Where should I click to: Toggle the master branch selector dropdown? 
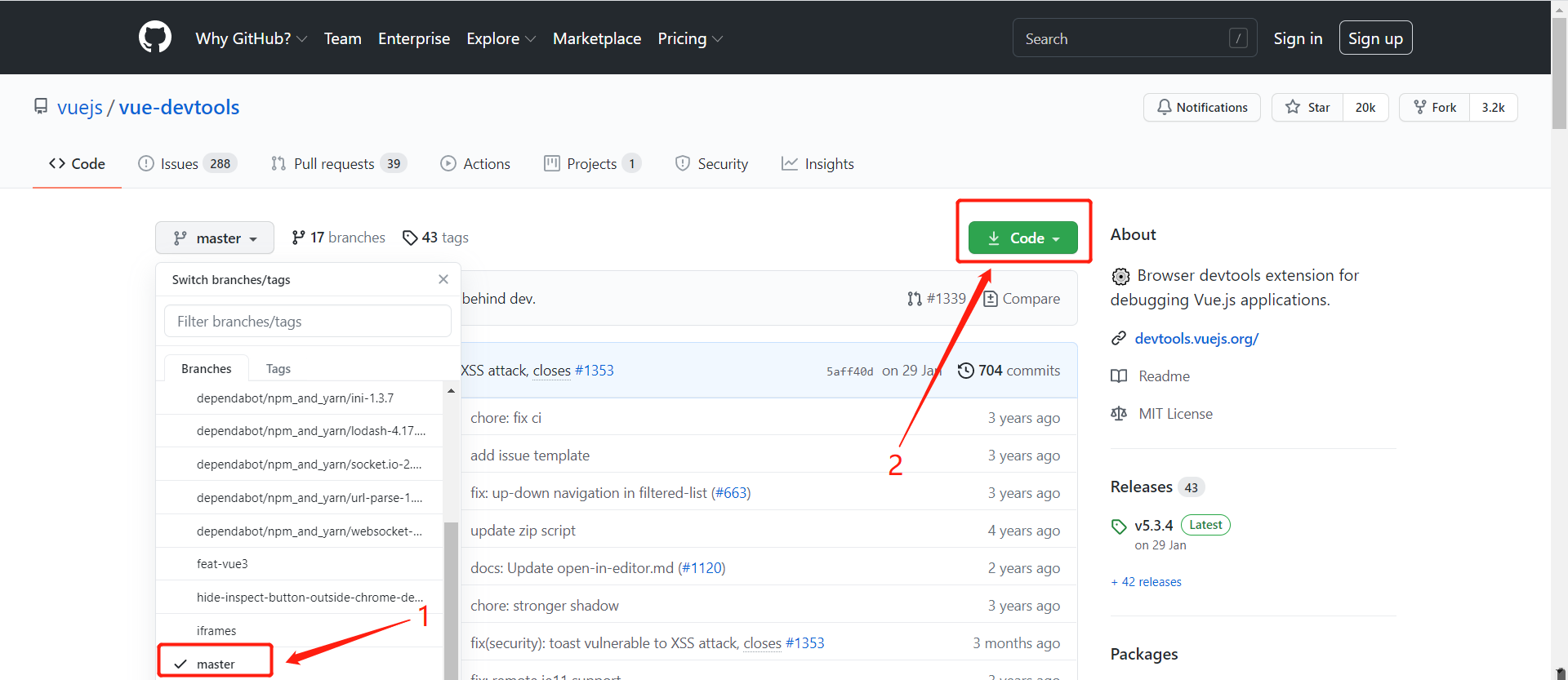click(x=215, y=238)
